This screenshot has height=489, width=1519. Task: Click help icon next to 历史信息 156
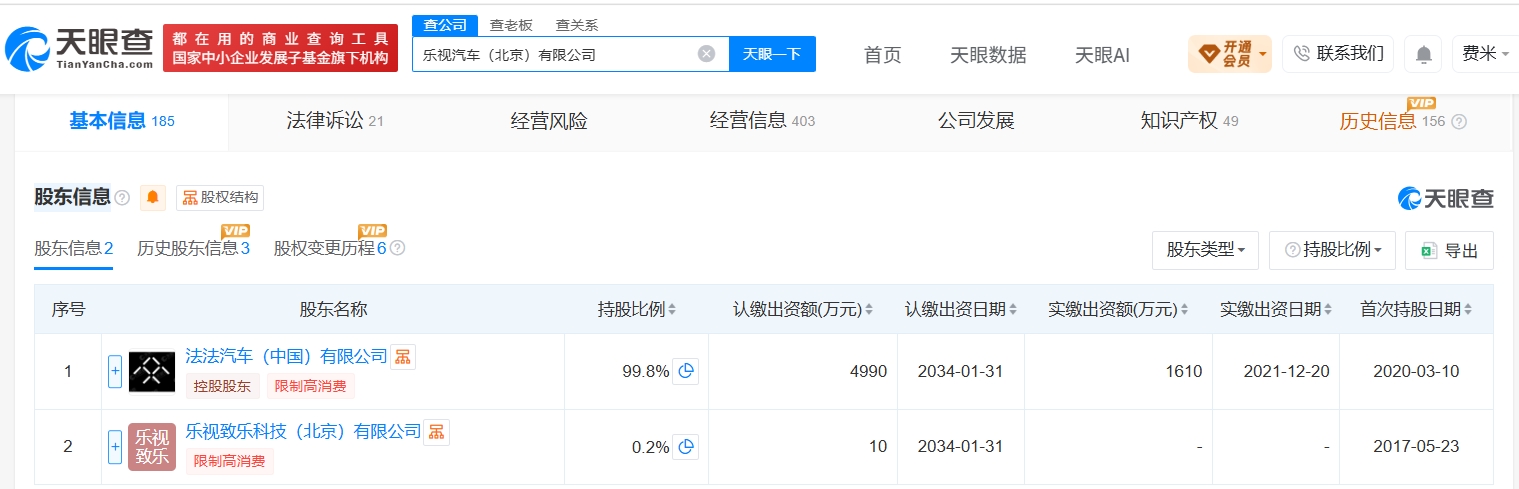click(x=1459, y=122)
